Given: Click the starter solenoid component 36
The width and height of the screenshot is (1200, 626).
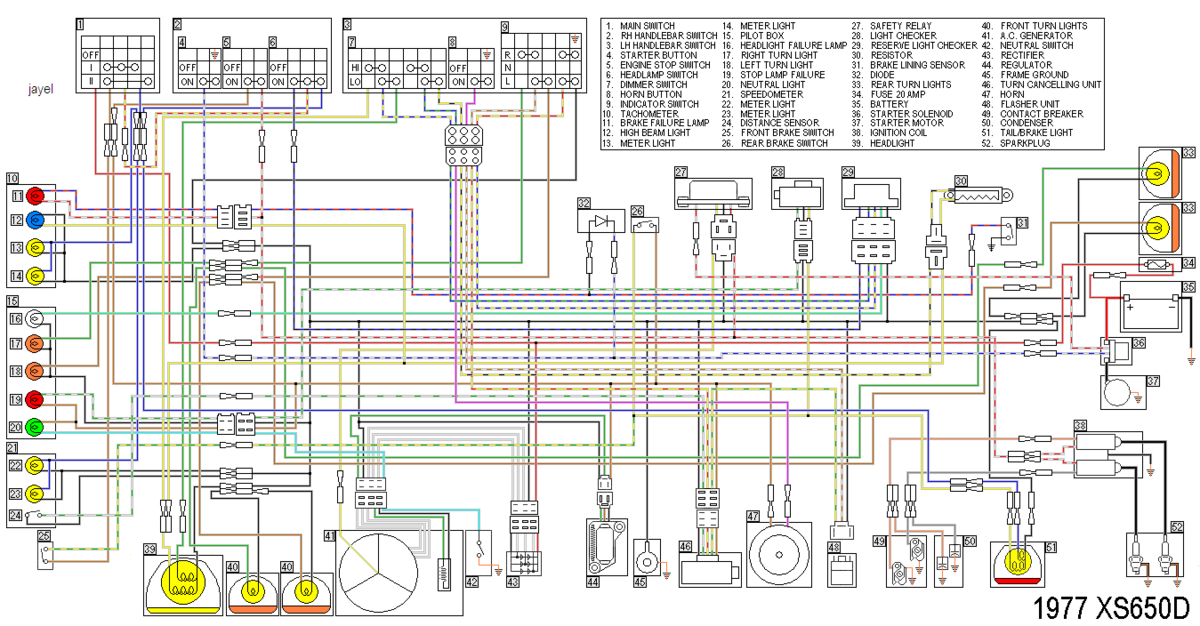Looking at the screenshot, I should 1114,352.
